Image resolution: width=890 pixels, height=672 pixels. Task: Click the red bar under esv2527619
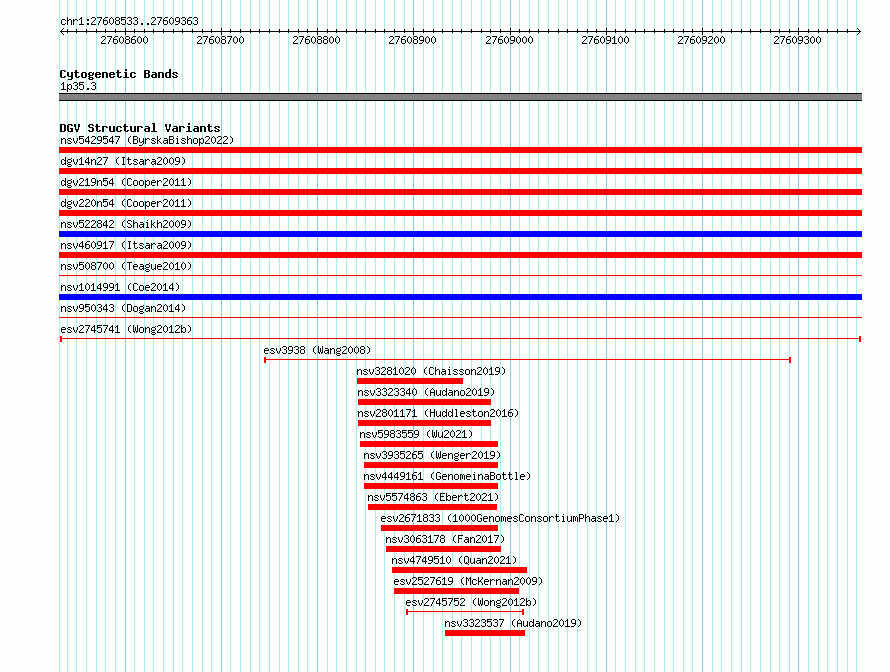(456, 591)
